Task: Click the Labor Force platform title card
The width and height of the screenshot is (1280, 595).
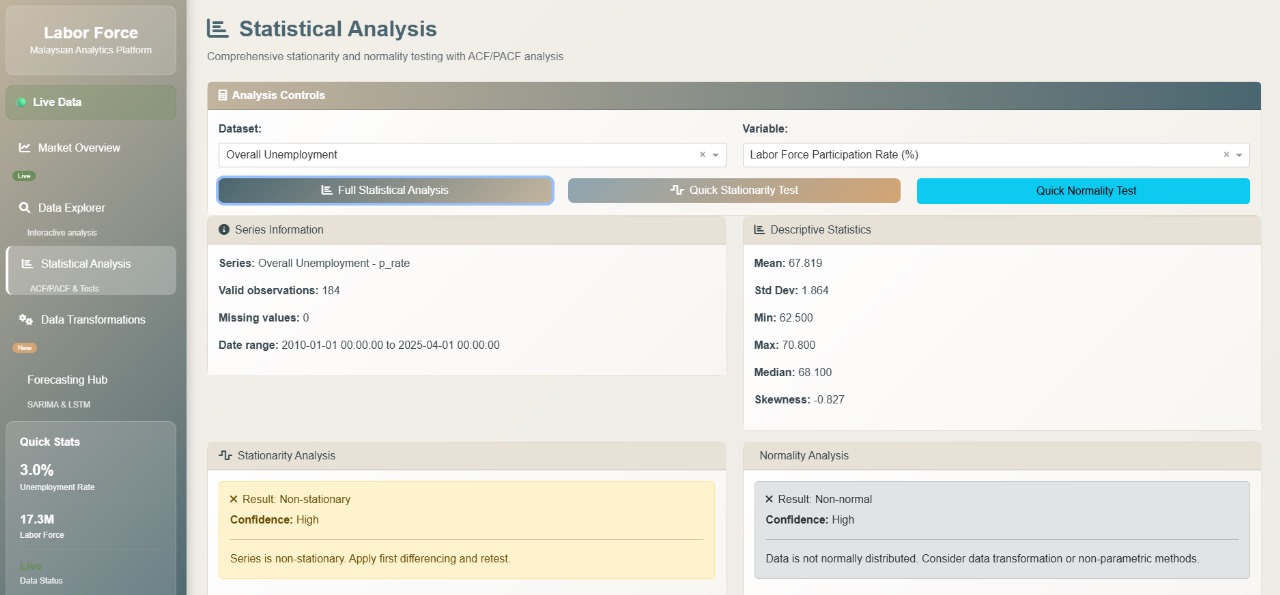Action: (x=91, y=40)
